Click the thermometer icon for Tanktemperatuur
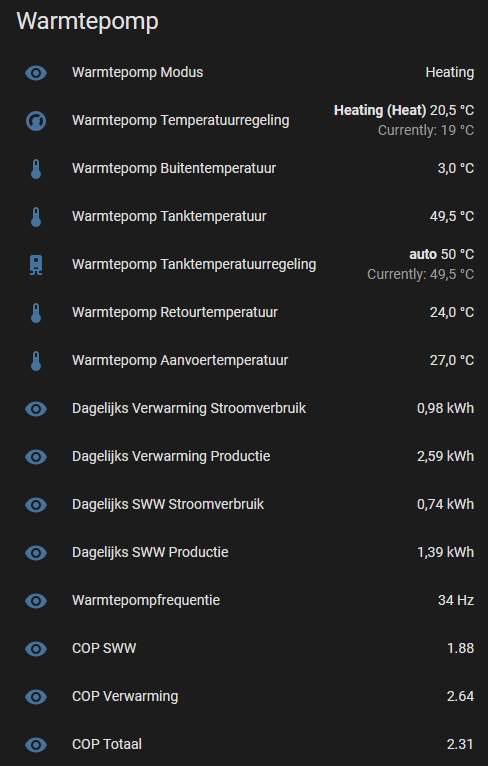The width and height of the screenshot is (488, 766). [x=36, y=216]
